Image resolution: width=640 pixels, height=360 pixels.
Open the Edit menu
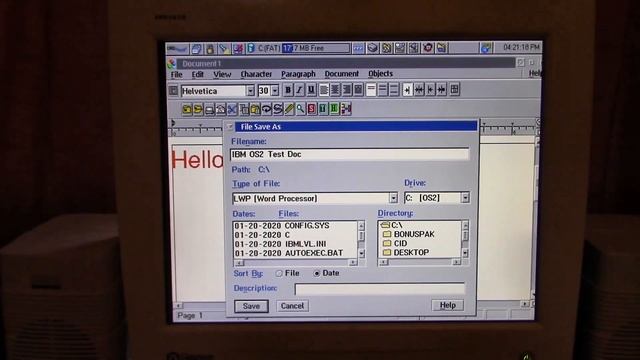[198, 74]
